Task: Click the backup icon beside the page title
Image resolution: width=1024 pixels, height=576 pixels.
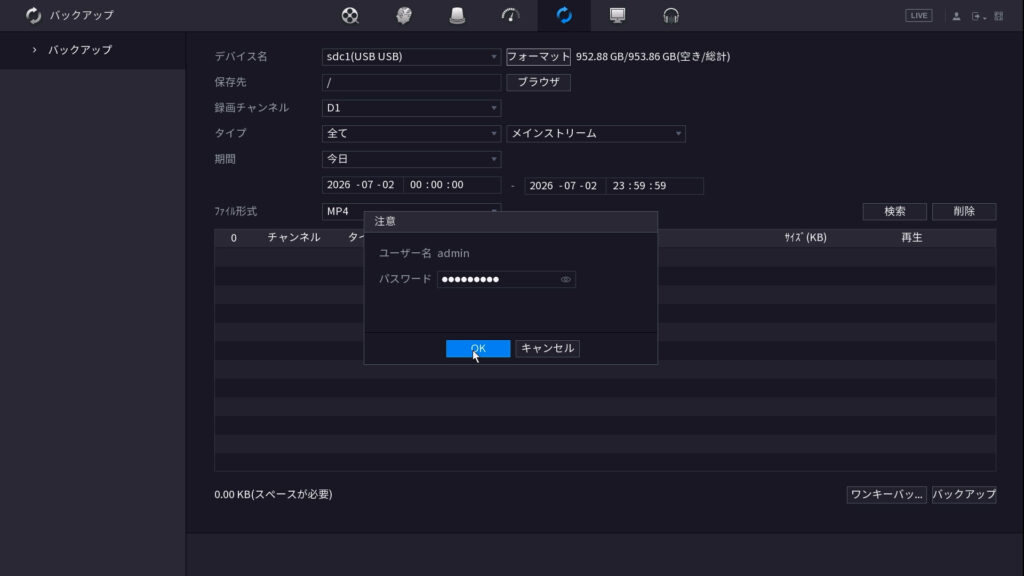Action: pyautogui.click(x=33, y=15)
